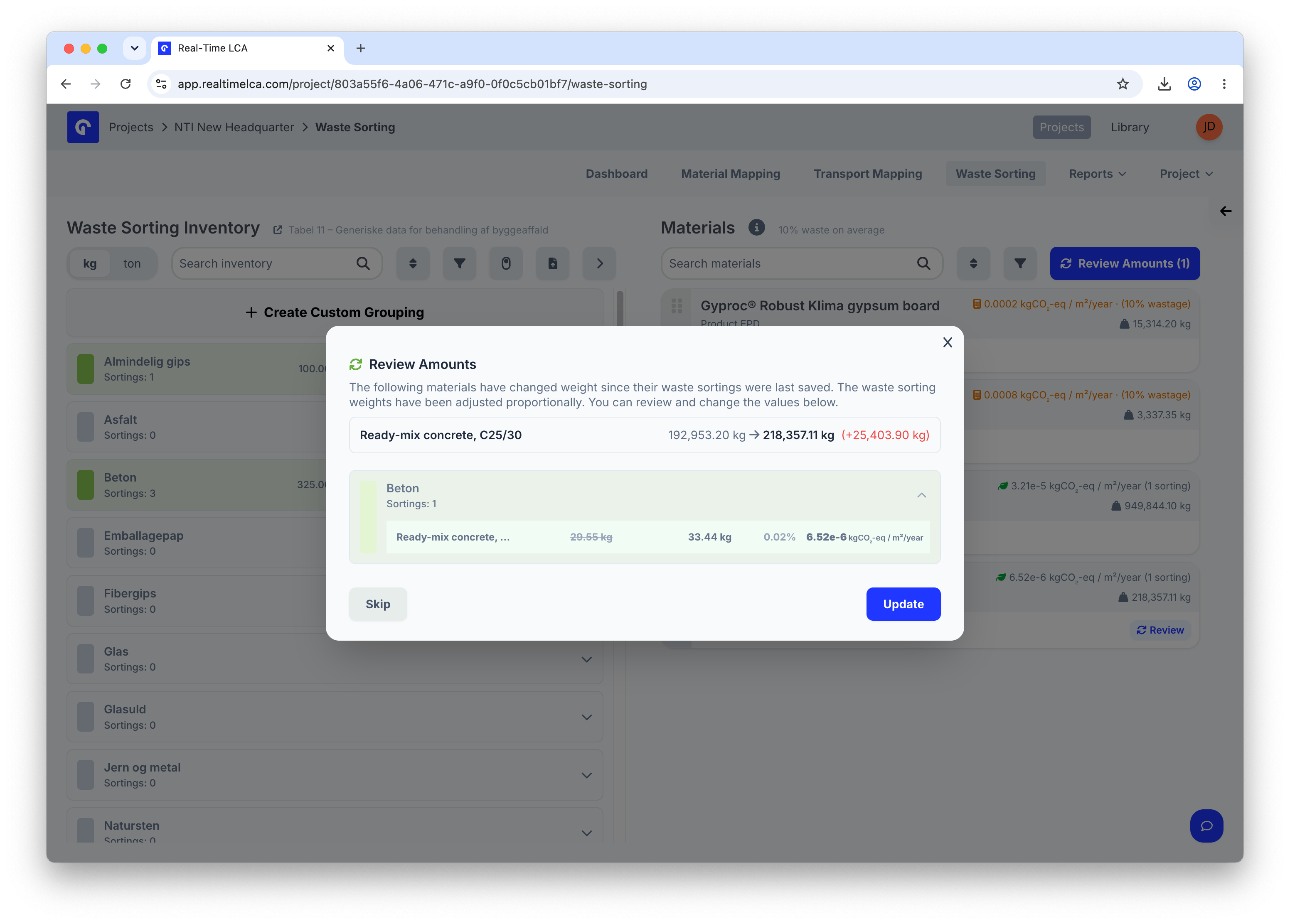Click the Ready-mix concrete, C25/30 material row
1290x924 pixels.
coord(645,435)
